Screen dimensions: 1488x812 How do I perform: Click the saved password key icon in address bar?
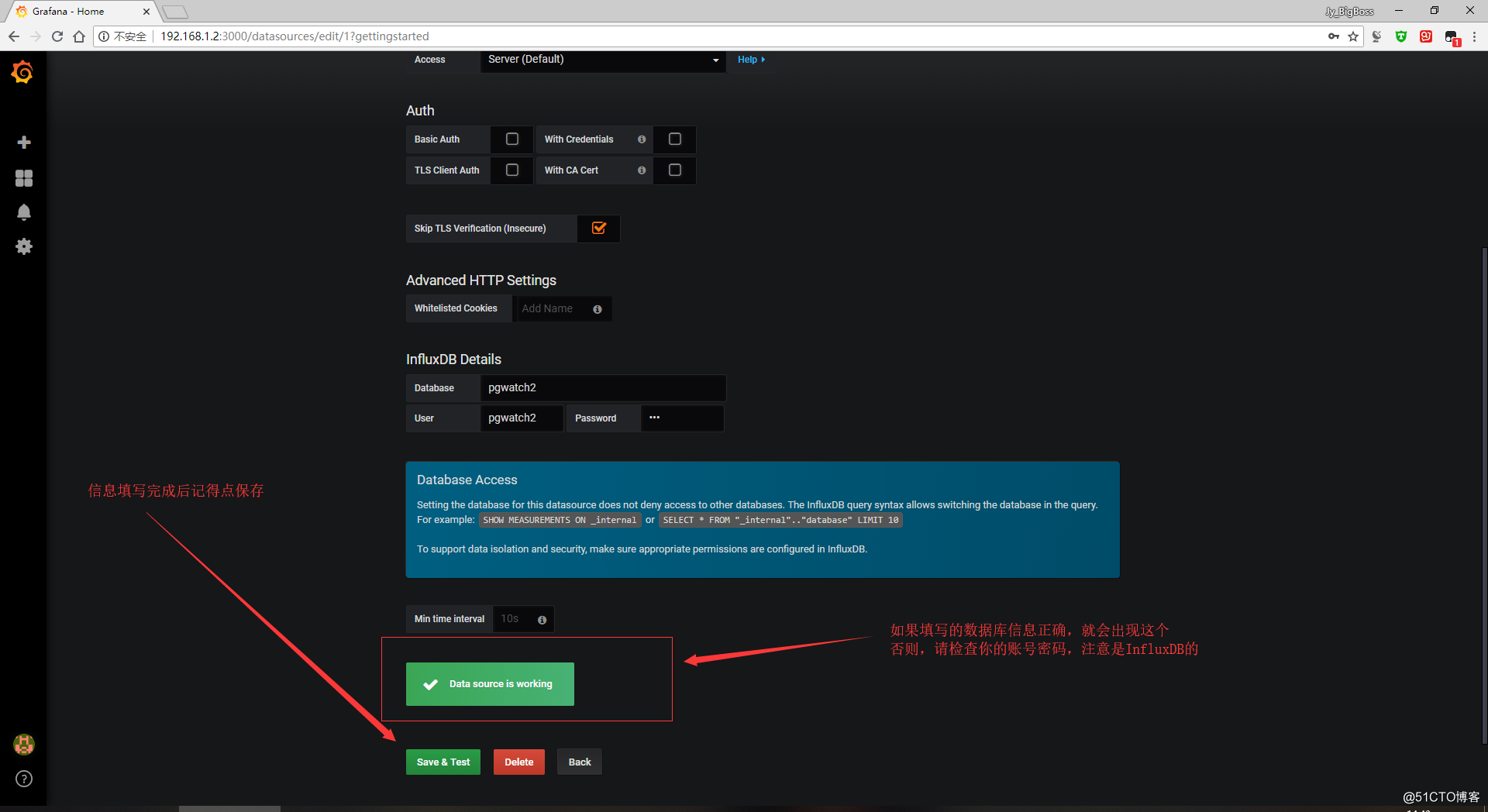tap(1334, 36)
